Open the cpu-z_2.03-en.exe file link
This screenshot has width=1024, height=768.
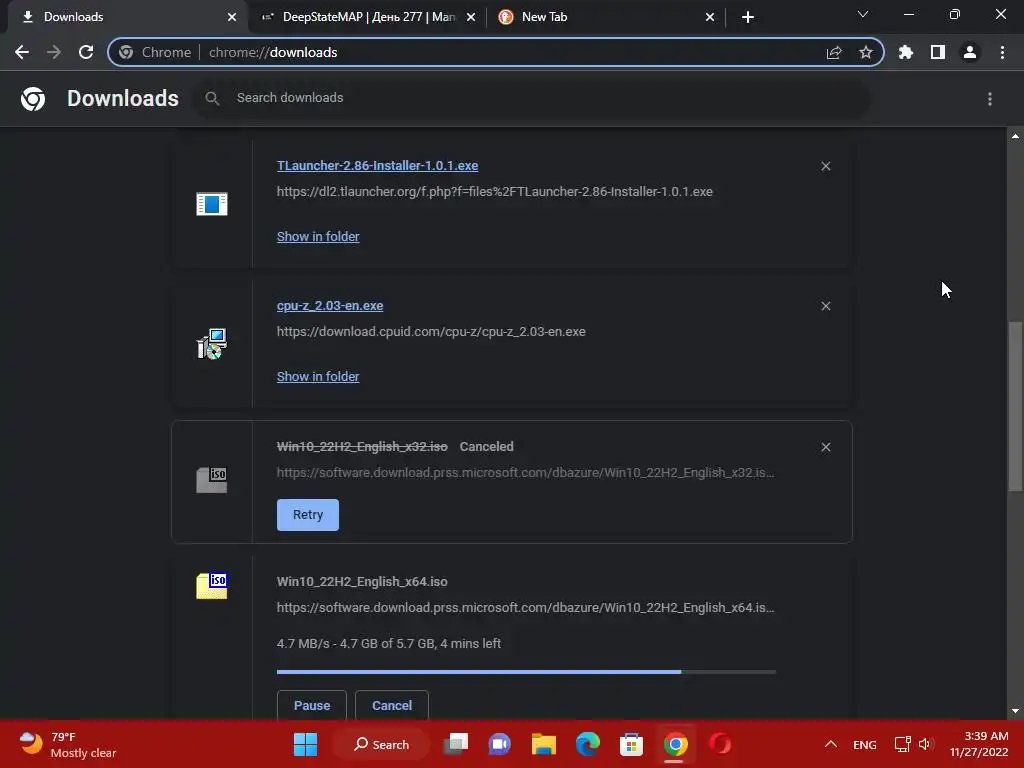click(x=330, y=306)
